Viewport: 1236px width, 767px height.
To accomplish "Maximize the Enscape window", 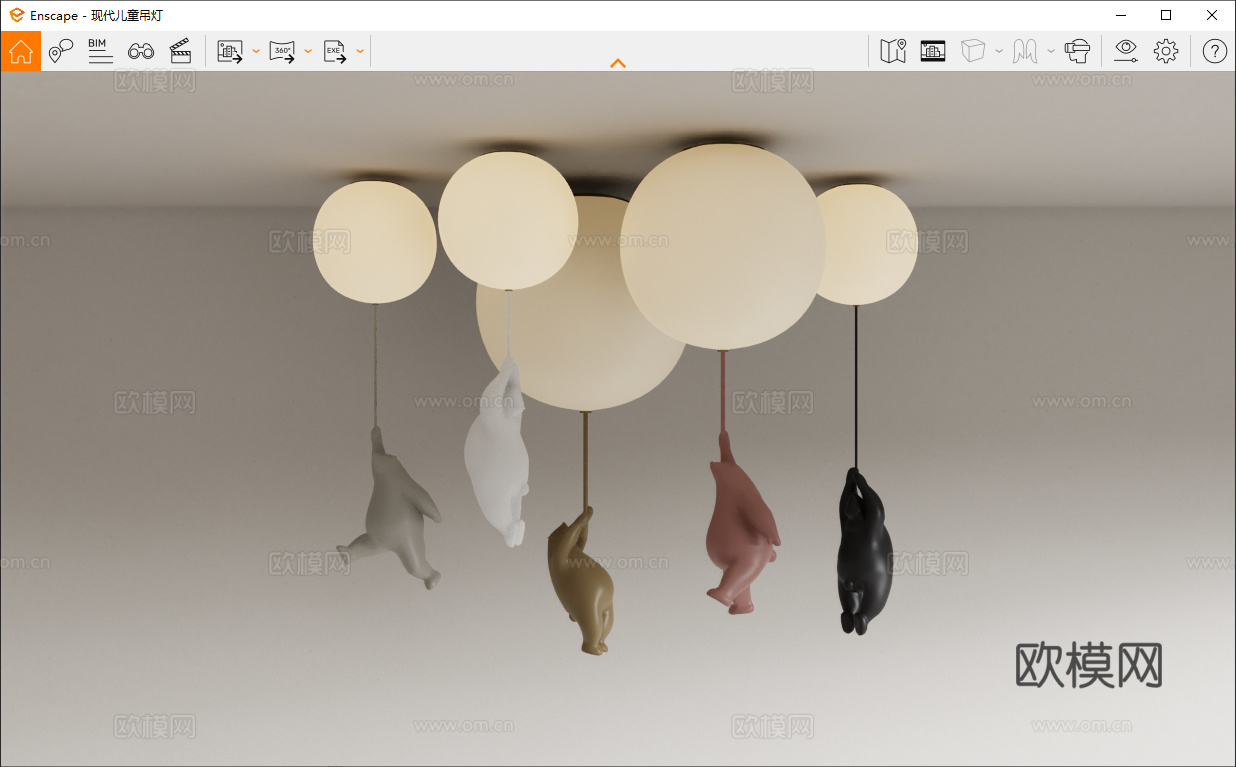I will [x=1166, y=15].
